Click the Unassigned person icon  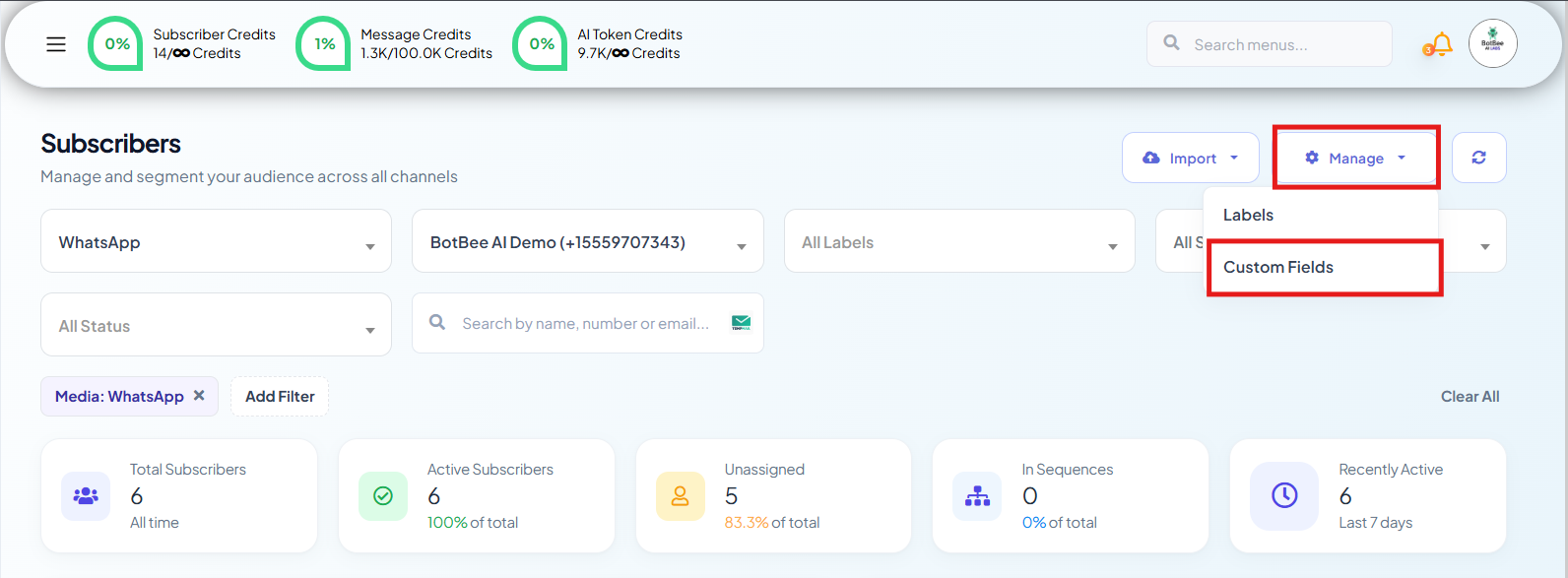tap(681, 495)
